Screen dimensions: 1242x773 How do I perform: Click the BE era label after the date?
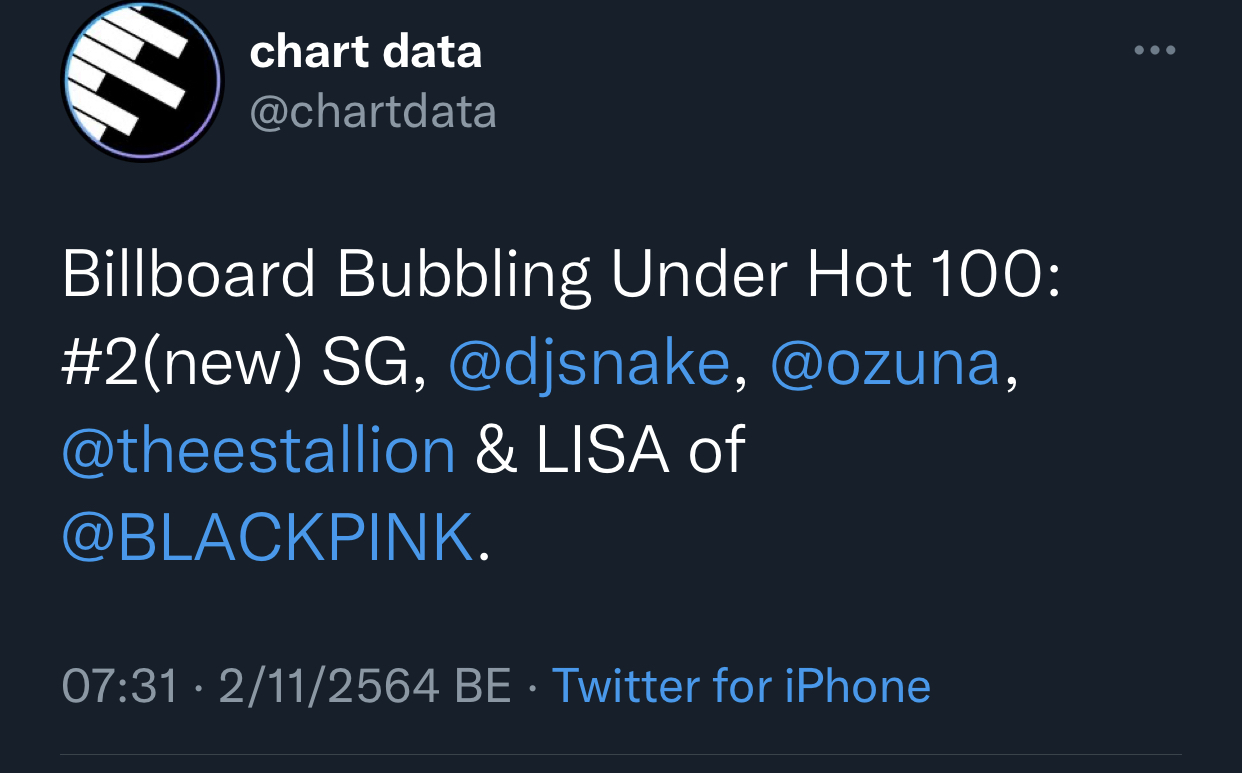[483, 686]
